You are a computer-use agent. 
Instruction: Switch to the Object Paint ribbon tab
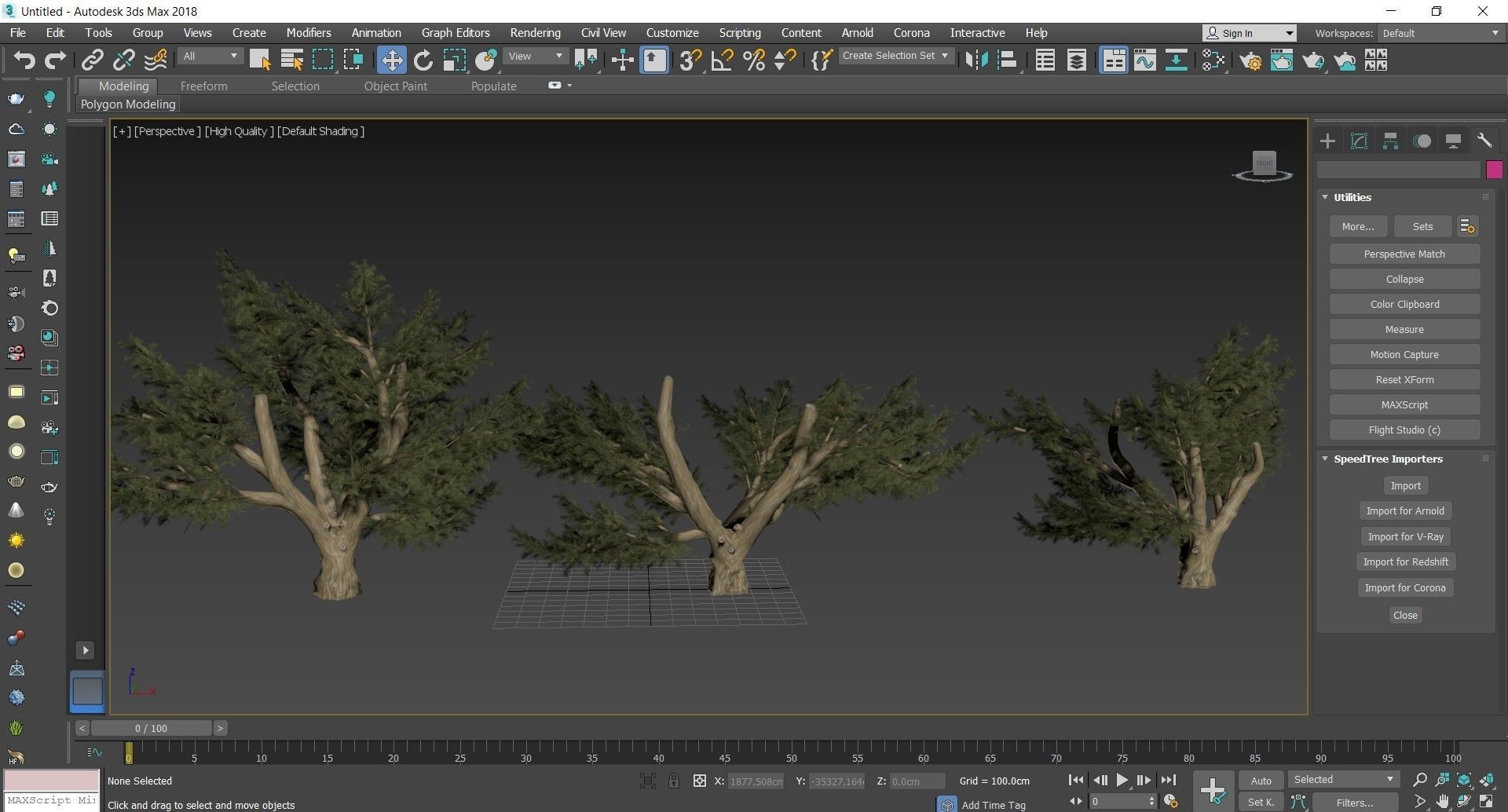pyautogui.click(x=395, y=86)
